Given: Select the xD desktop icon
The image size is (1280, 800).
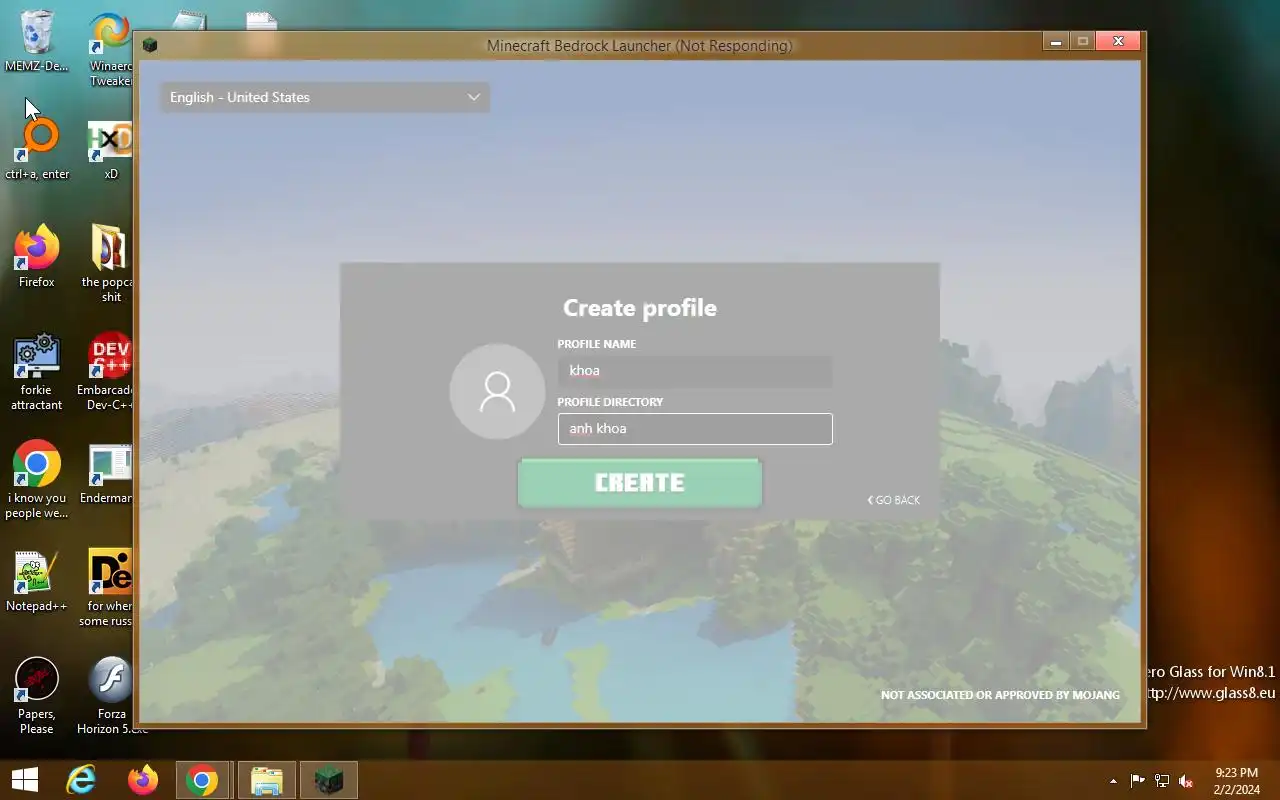Looking at the screenshot, I should click(110, 150).
